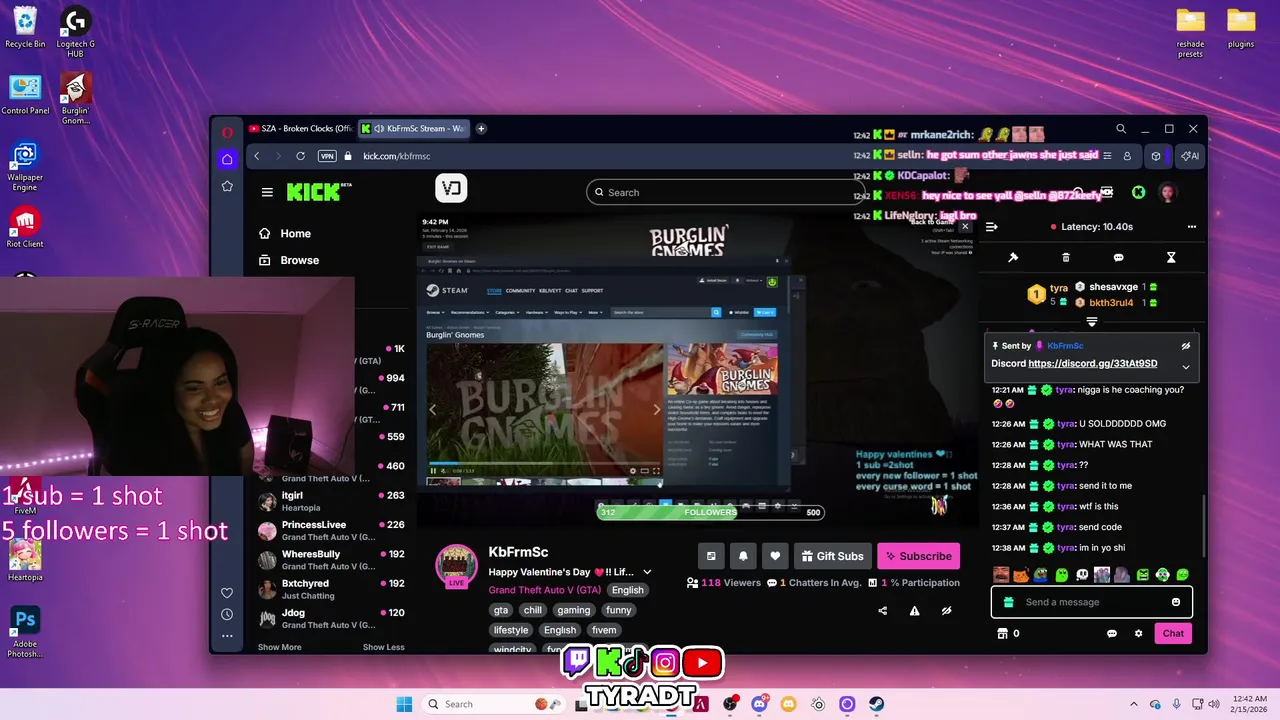
Task: Open Riot Client desktop icon
Action: point(25,227)
